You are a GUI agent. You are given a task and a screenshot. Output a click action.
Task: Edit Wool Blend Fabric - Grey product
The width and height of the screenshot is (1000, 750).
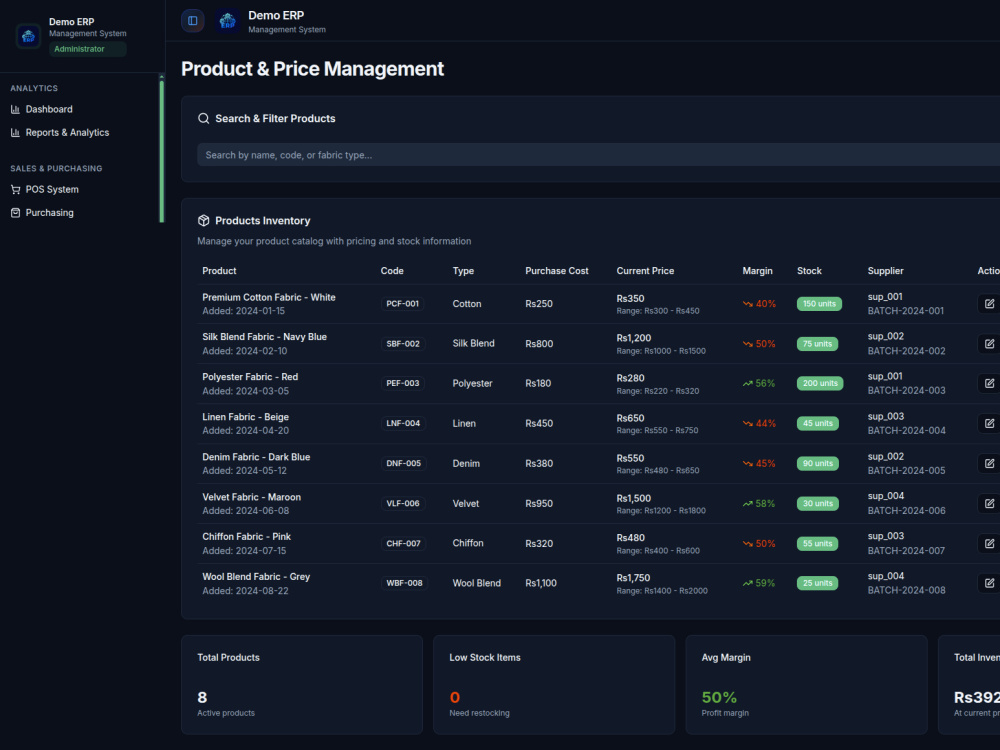click(989, 583)
